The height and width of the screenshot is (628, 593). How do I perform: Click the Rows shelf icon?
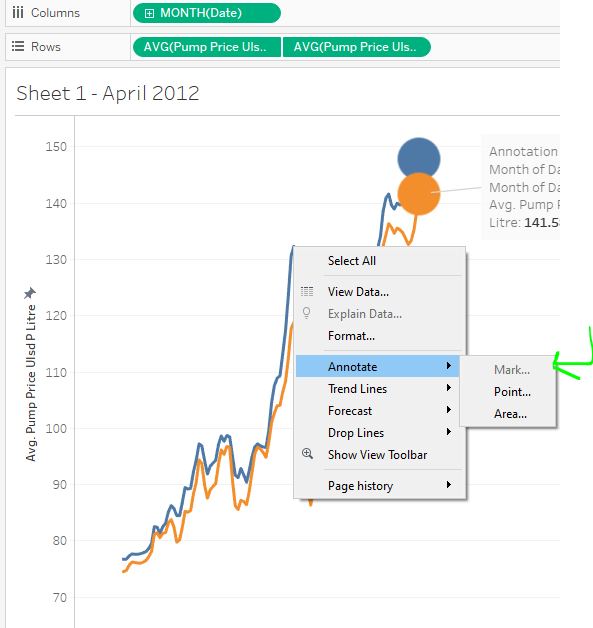[18, 46]
